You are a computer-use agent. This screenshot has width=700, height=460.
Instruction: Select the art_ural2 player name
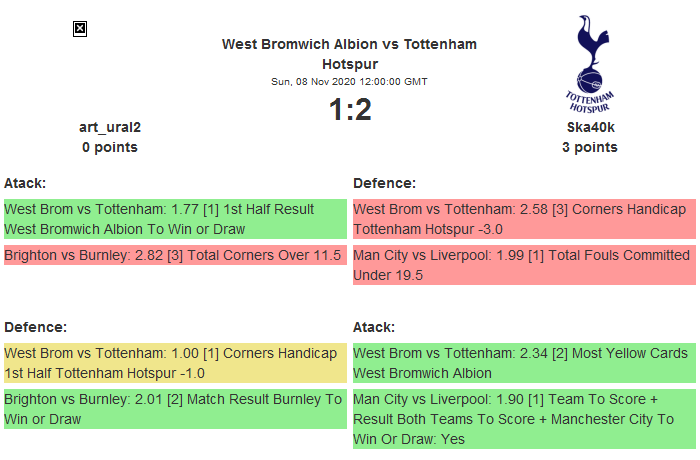click(110, 127)
